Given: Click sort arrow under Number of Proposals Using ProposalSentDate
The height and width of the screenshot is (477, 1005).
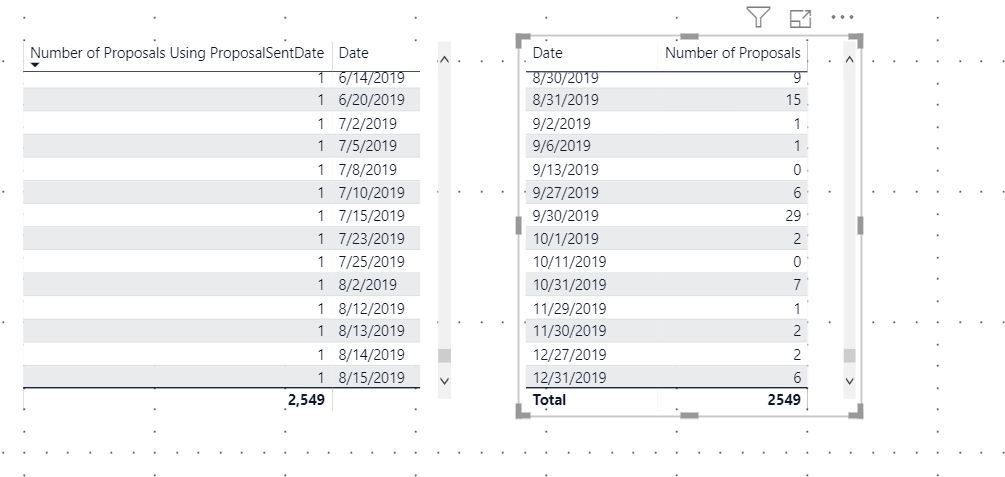Looking at the screenshot, I should pos(35,65).
